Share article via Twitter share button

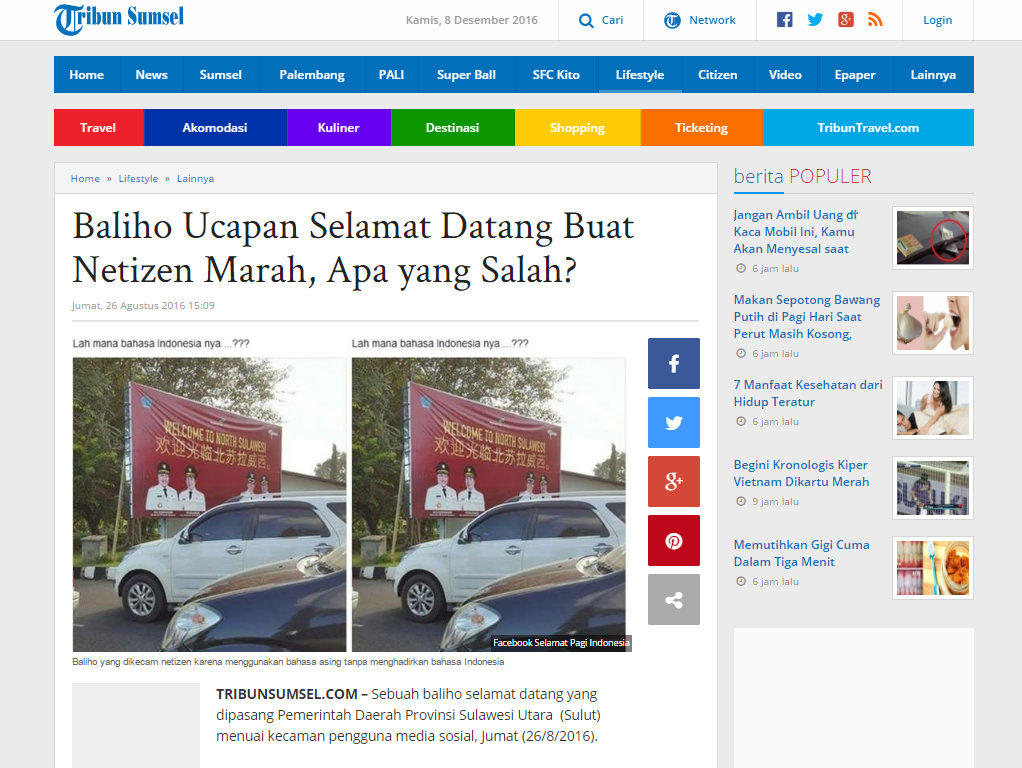tap(673, 422)
